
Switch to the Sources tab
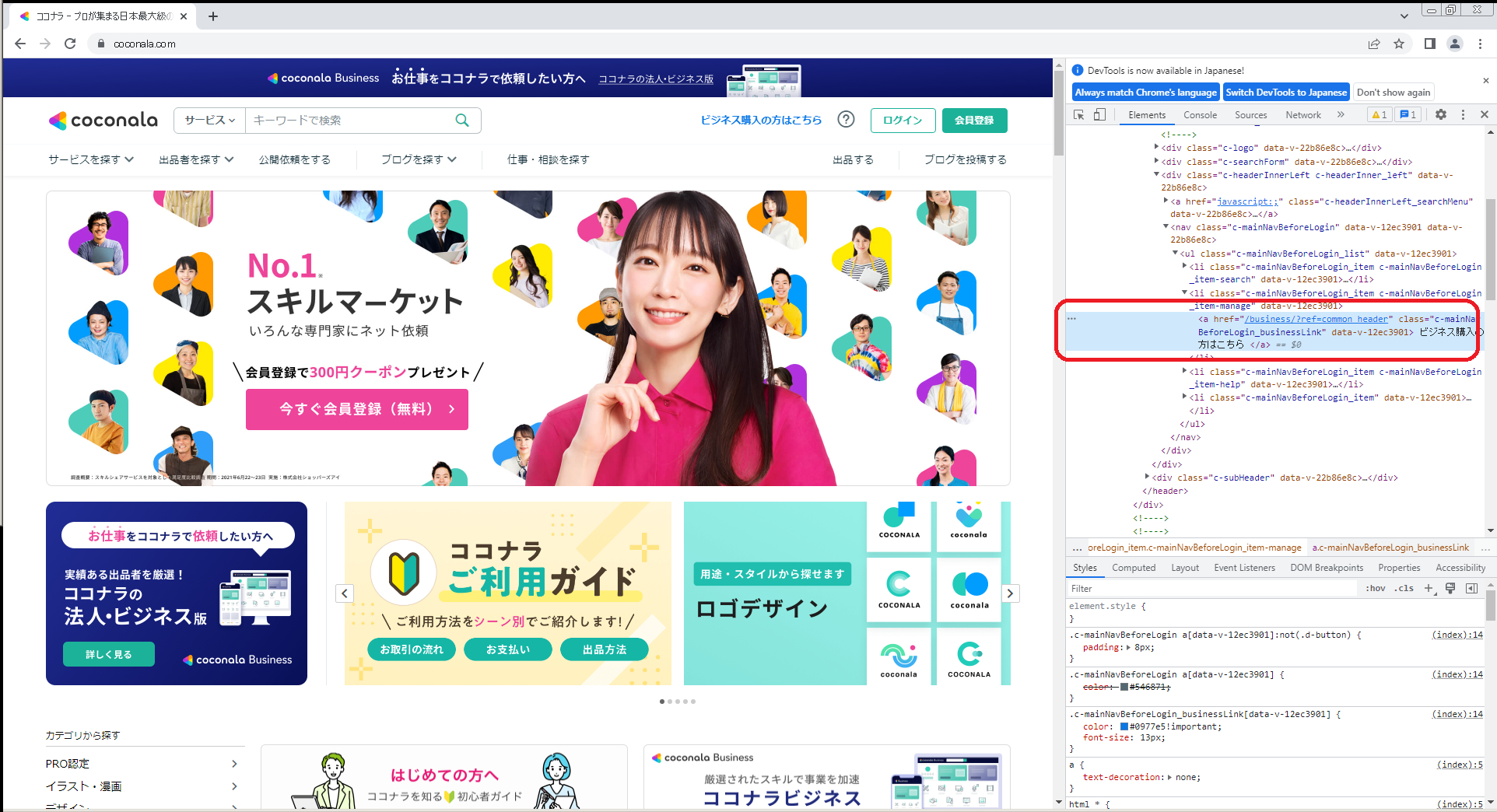click(x=1250, y=114)
